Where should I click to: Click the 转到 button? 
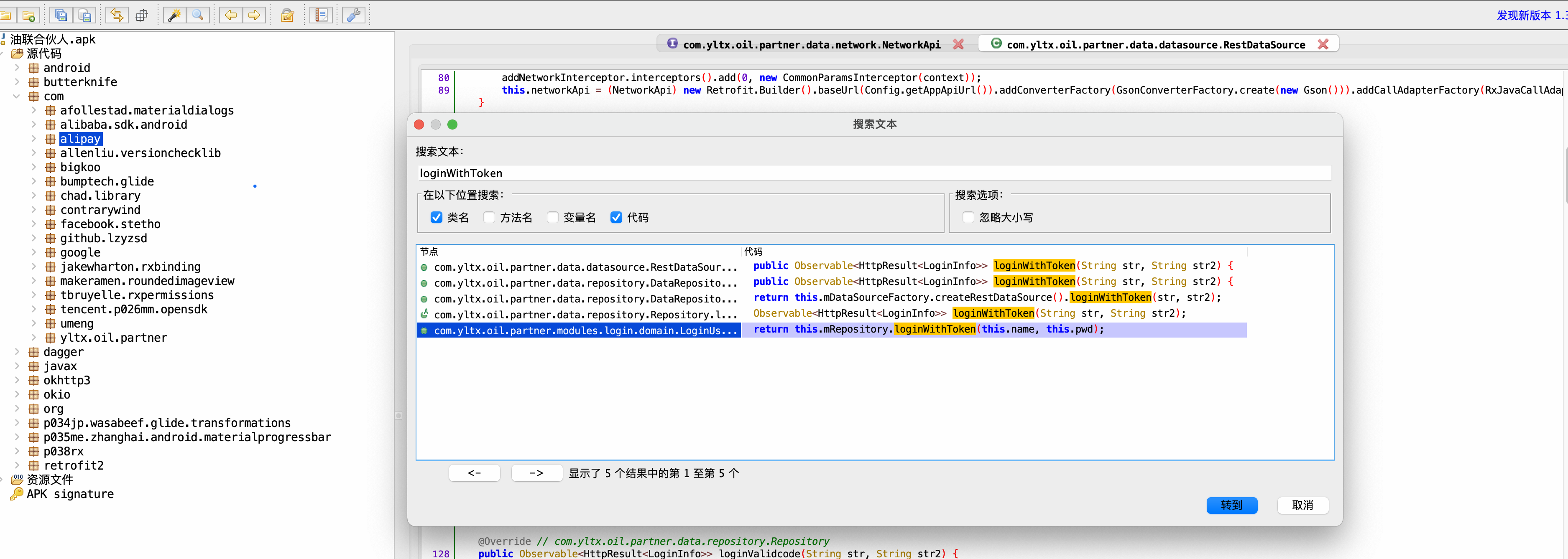(x=1231, y=505)
